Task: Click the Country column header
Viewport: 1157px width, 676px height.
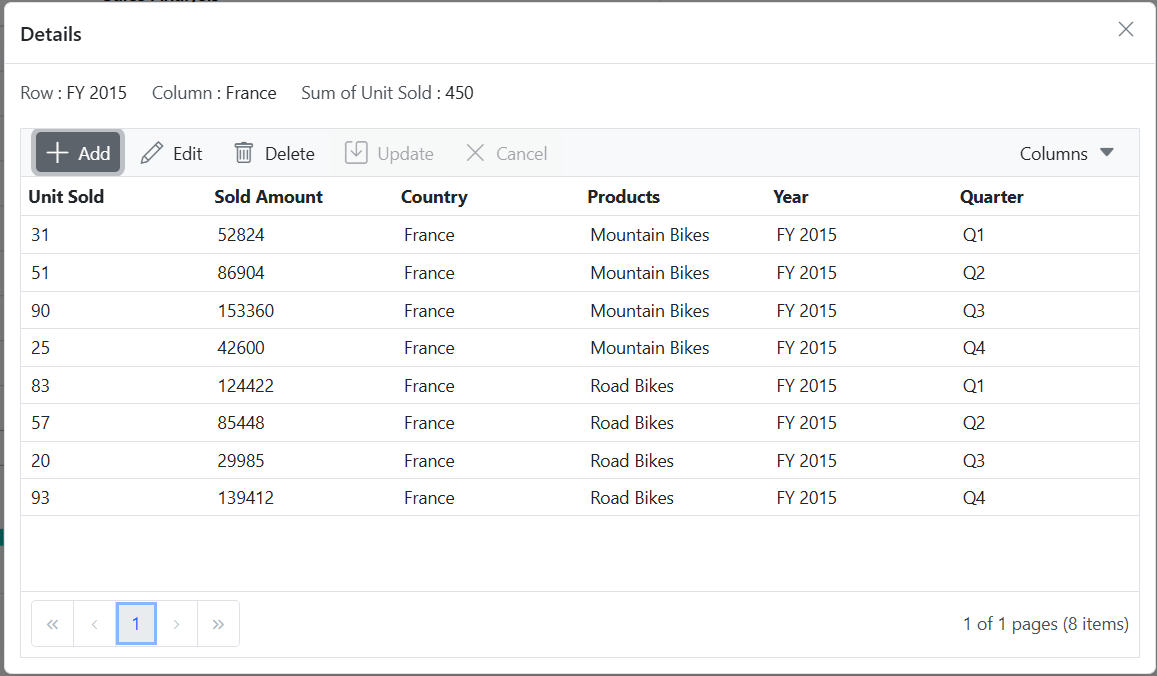Action: (434, 196)
